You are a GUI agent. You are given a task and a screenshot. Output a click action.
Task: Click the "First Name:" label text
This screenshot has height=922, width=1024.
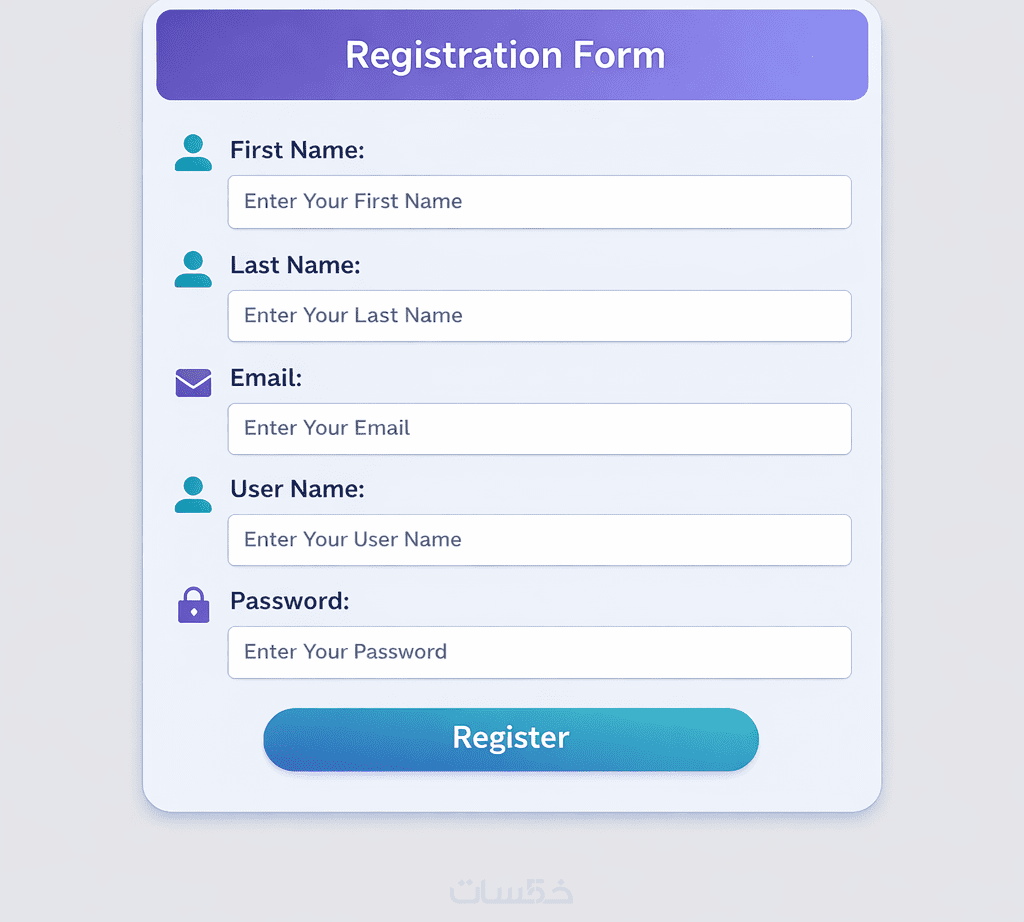click(297, 150)
